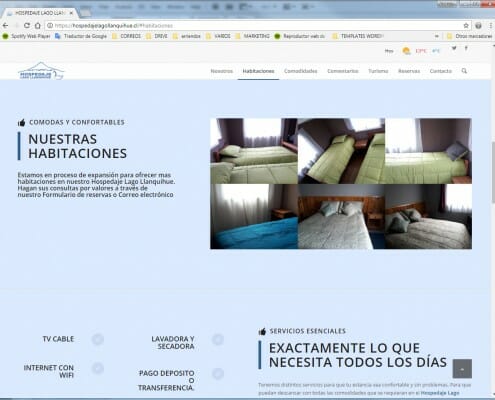Open the Twitter icon in site header
This screenshot has width=495, height=400.
tap(454, 48)
